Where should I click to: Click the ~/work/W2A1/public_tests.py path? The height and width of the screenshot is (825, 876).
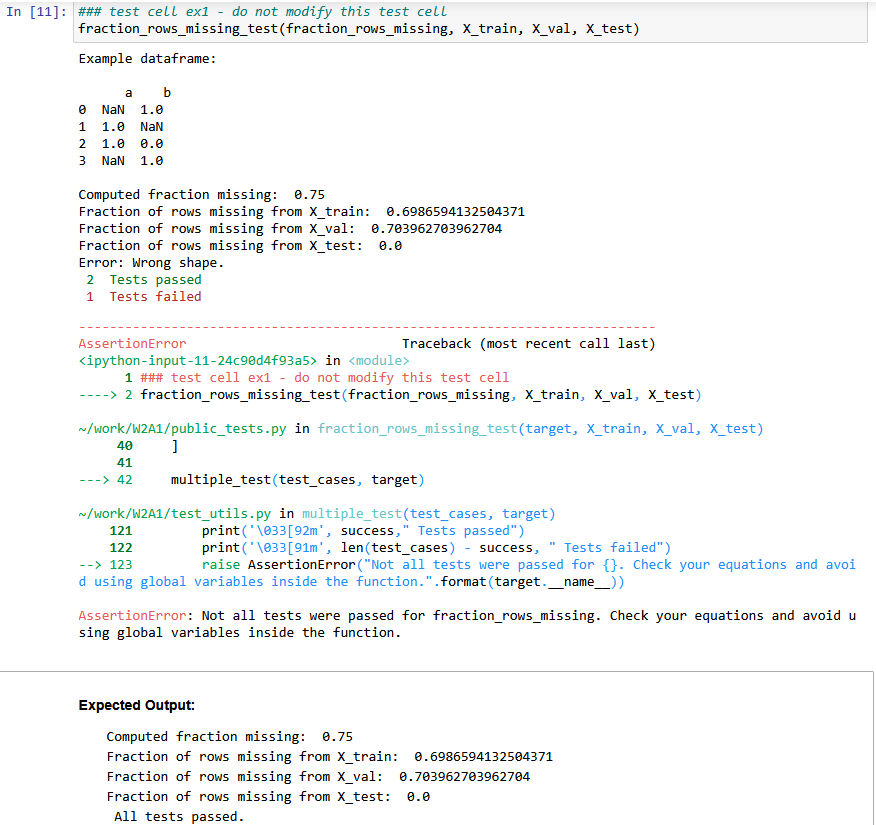[x=182, y=428]
